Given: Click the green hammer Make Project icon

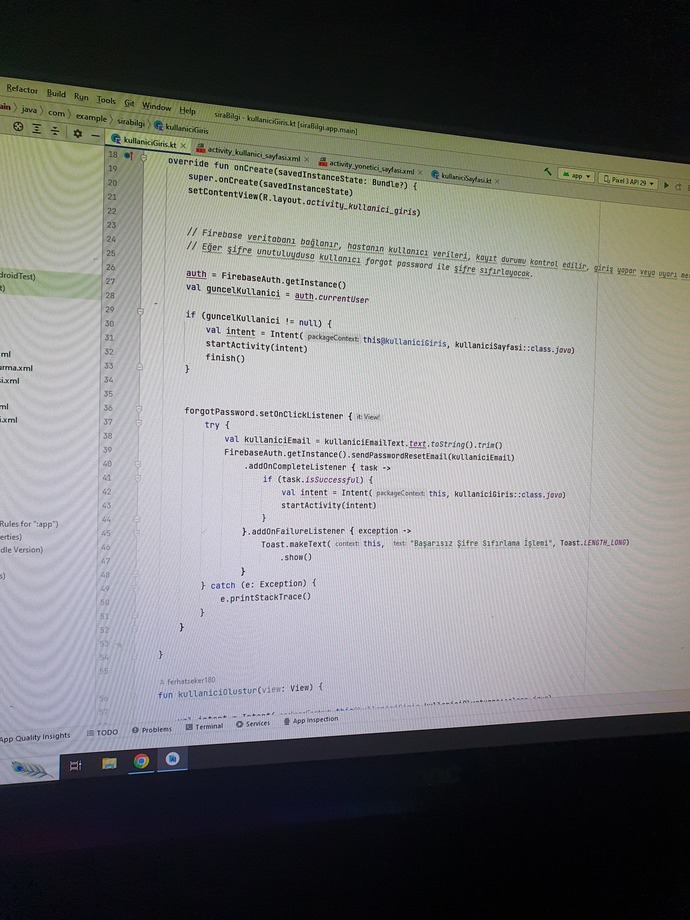Looking at the screenshot, I should (547, 171).
